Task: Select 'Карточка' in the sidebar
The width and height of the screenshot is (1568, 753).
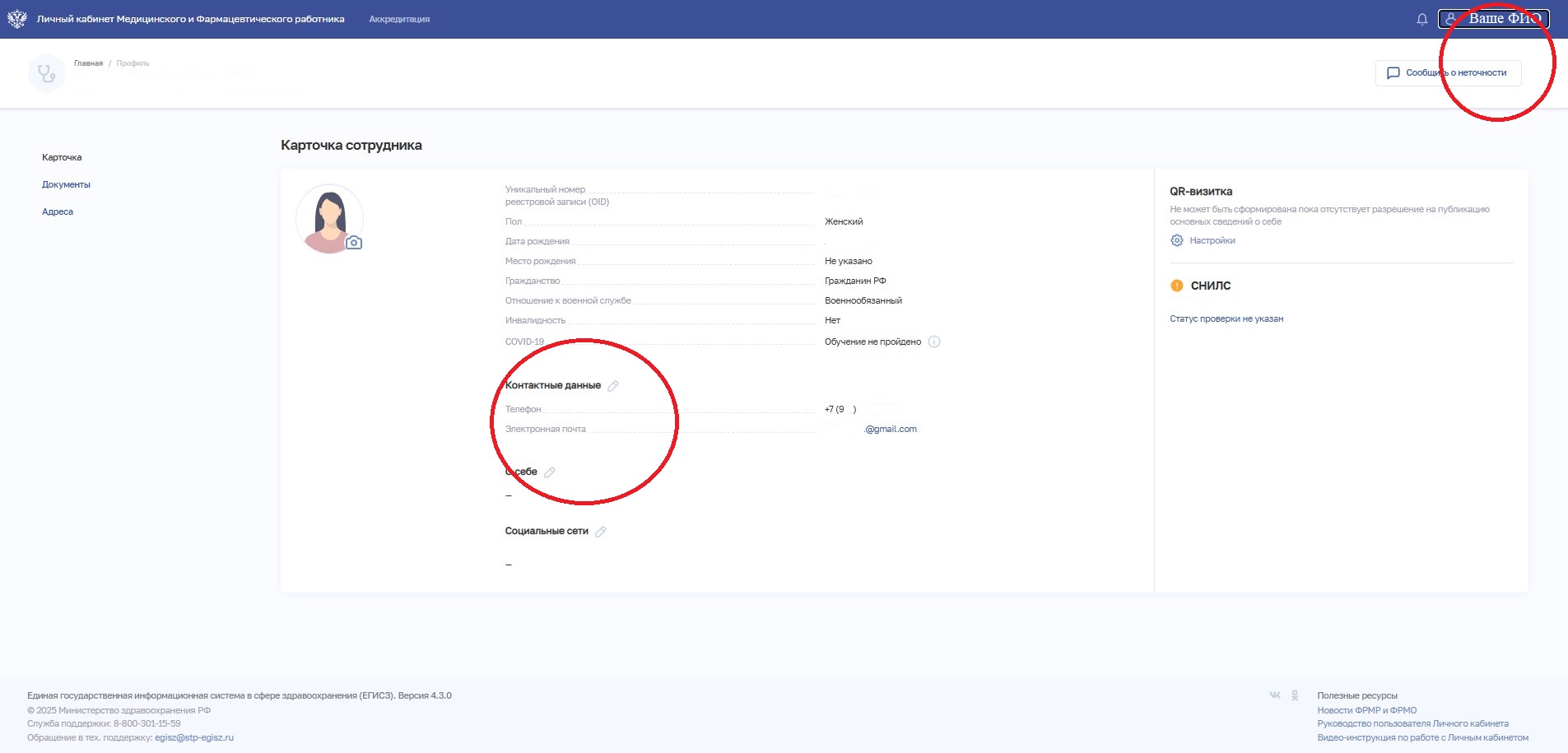Action: pos(62,157)
